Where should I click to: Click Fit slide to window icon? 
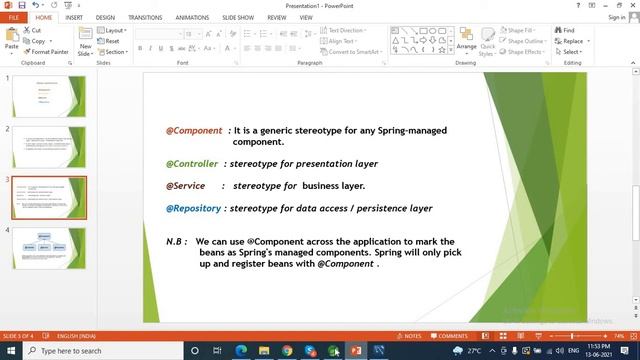(x=634, y=336)
